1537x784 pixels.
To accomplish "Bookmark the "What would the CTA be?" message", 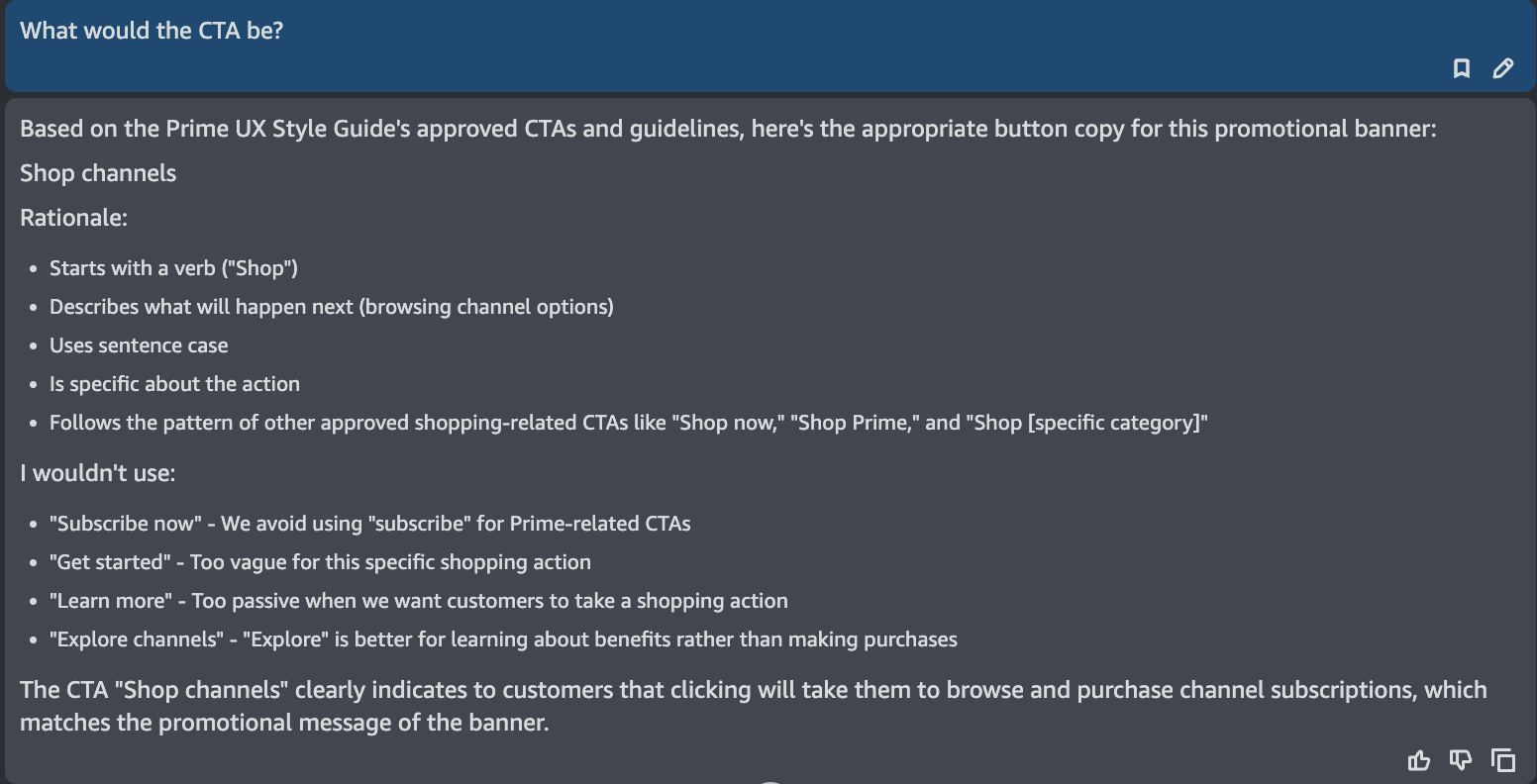I will (x=1462, y=68).
